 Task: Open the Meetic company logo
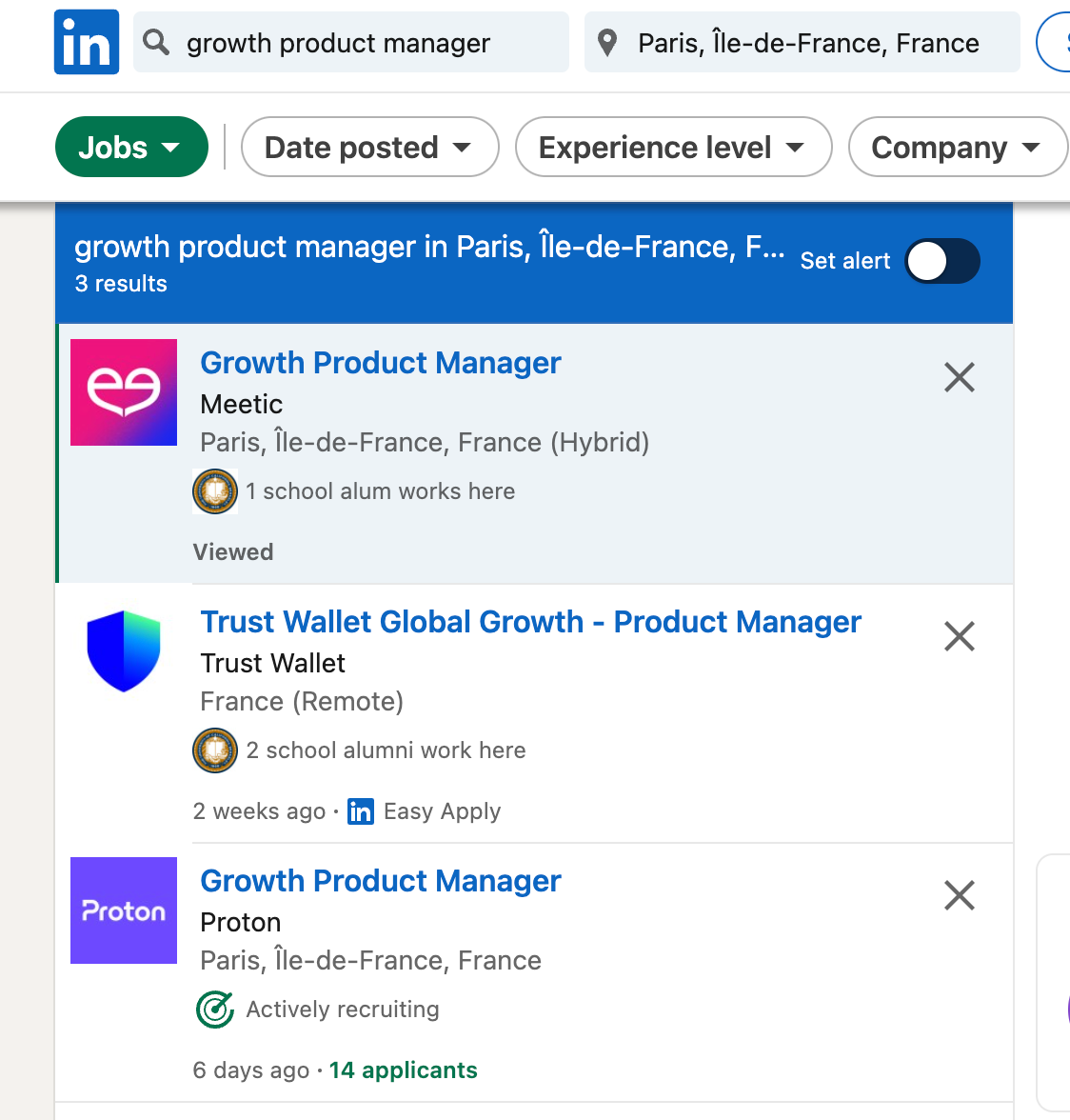point(124,392)
